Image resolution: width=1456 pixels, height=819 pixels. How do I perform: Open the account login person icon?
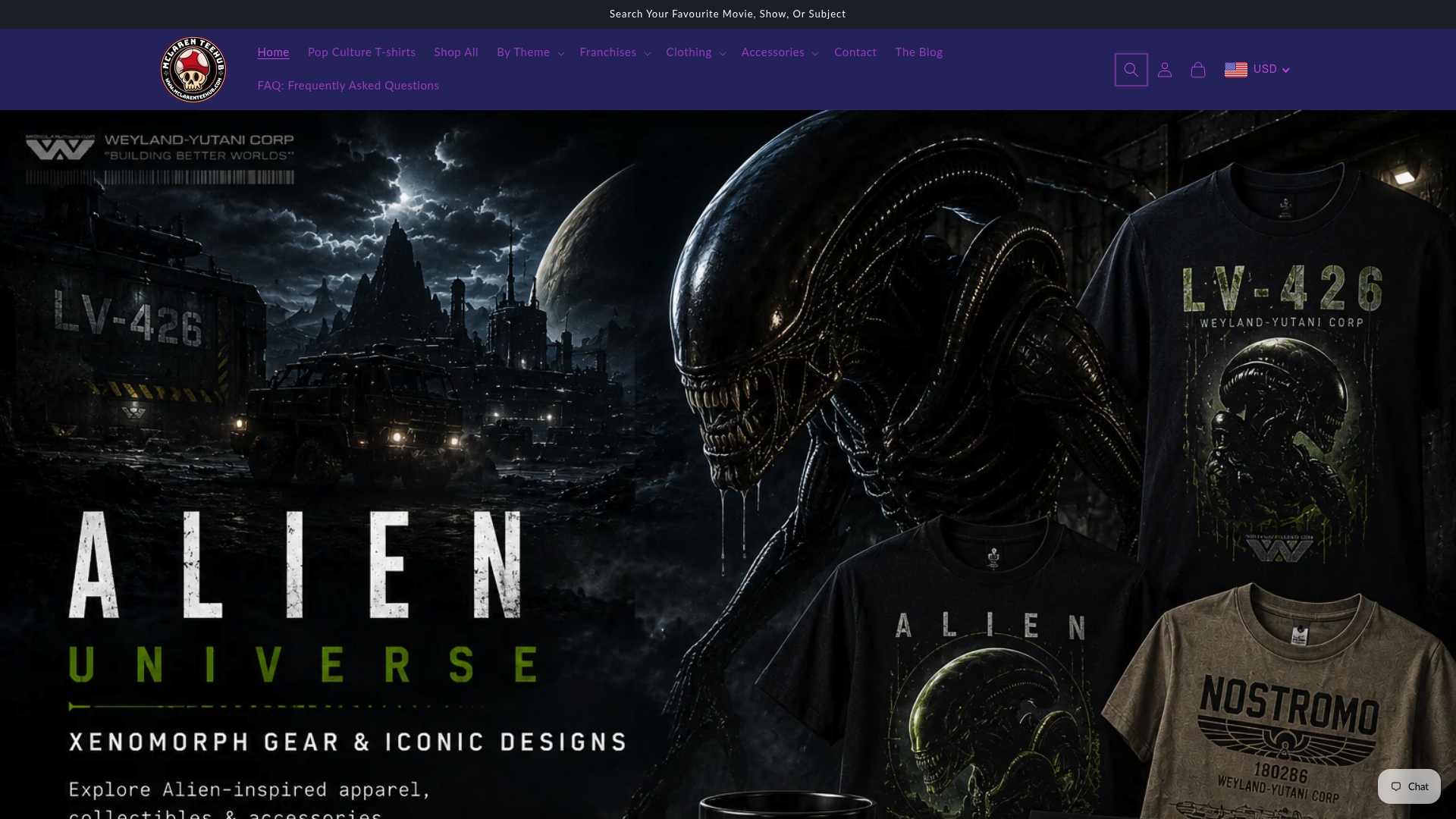tap(1165, 70)
